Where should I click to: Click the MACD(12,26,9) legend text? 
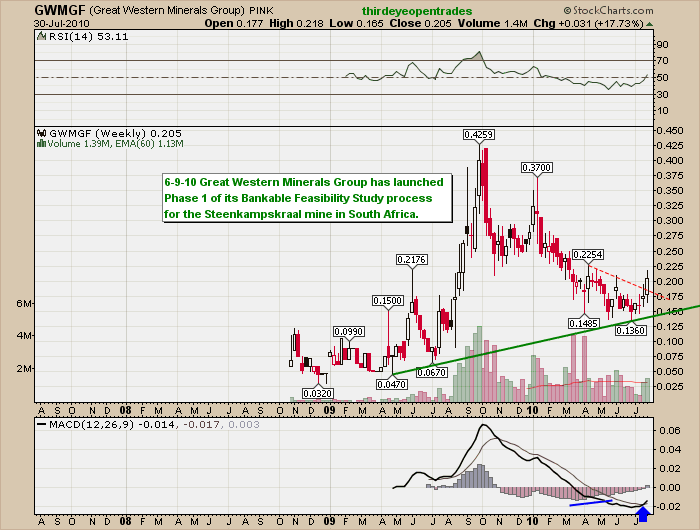(x=154, y=425)
